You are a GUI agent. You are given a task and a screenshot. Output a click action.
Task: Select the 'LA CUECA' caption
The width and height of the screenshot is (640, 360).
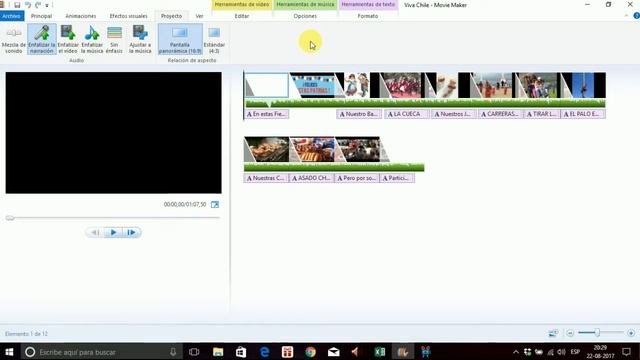[407, 114]
